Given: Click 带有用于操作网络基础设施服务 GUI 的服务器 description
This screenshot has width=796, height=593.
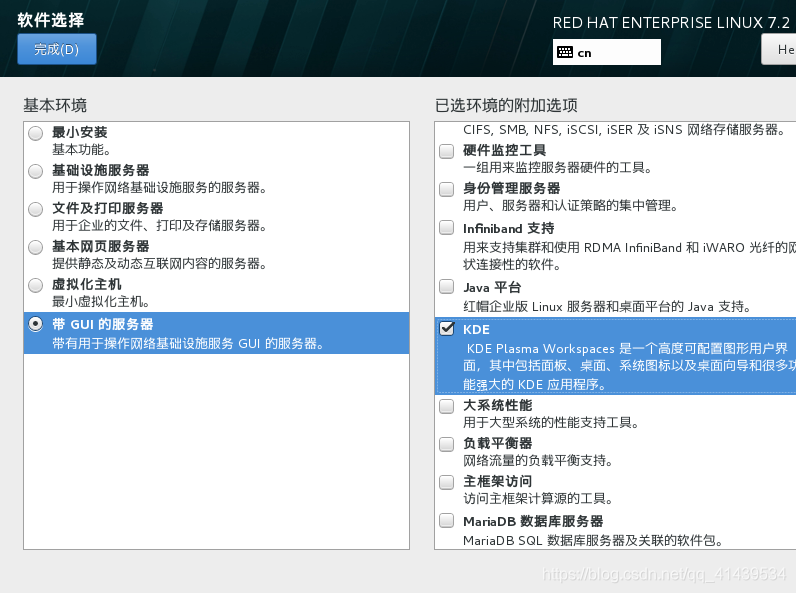Looking at the screenshot, I should click(x=188, y=344).
